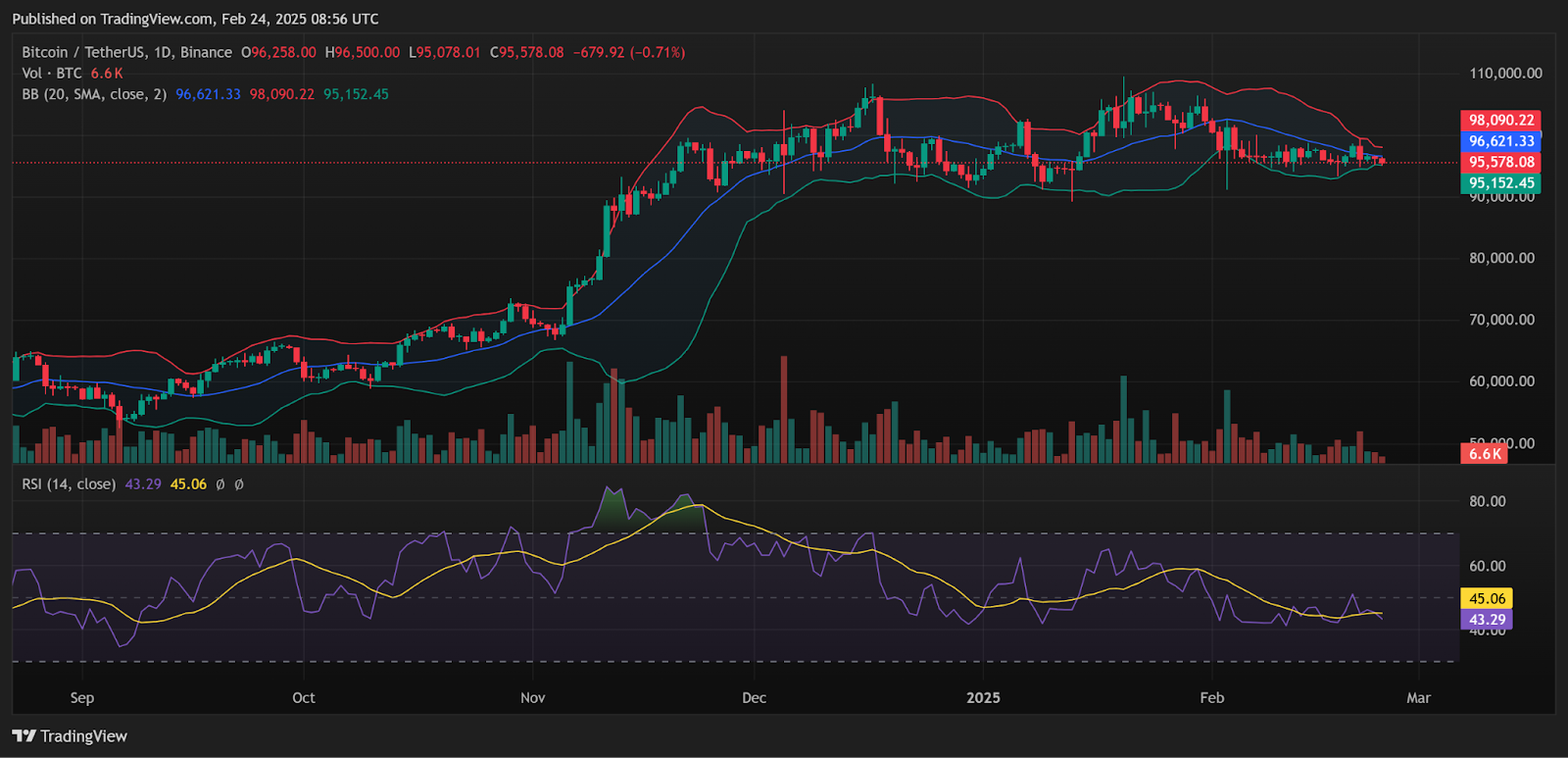Click the blue 96,621.33 basis price tag

[1500, 141]
